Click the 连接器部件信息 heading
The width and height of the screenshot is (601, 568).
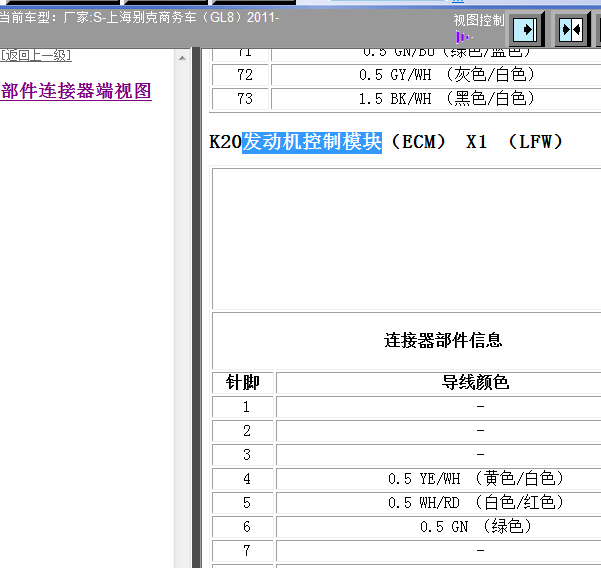443,340
